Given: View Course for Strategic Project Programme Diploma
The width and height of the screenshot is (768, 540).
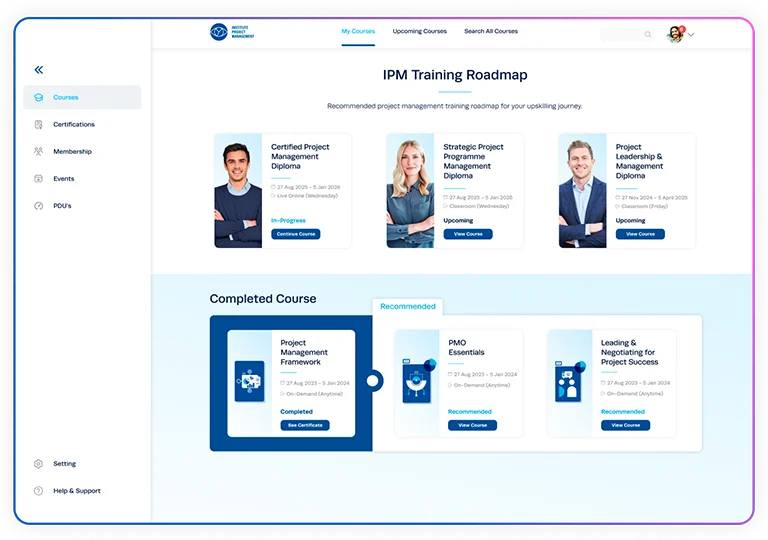Looking at the screenshot, I should [x=468, y=234].
